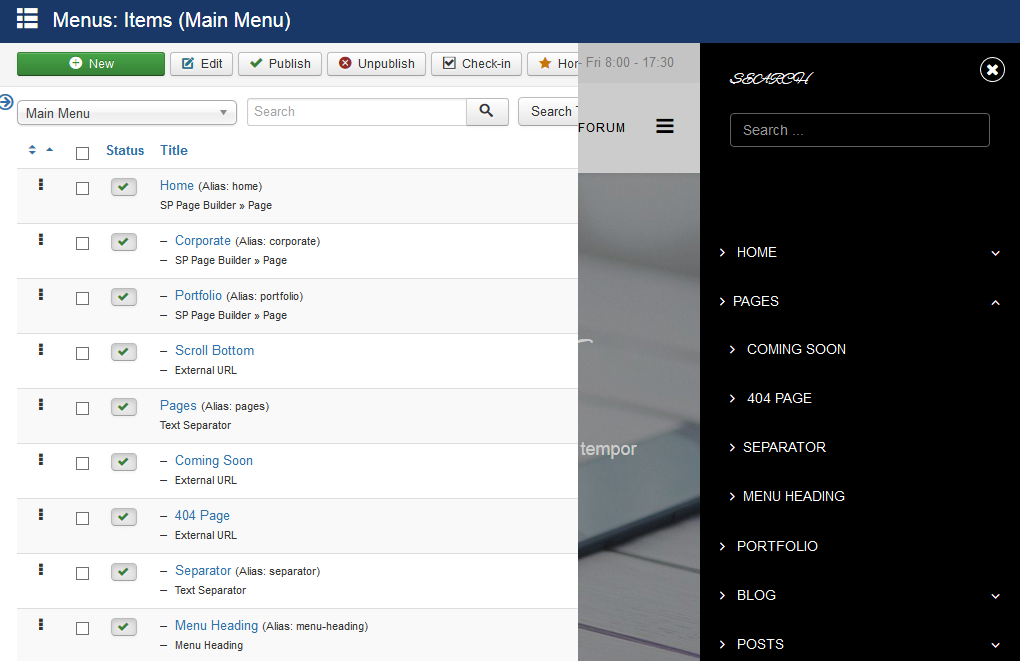Open the Portfolio menu item link

coord(198,295)
